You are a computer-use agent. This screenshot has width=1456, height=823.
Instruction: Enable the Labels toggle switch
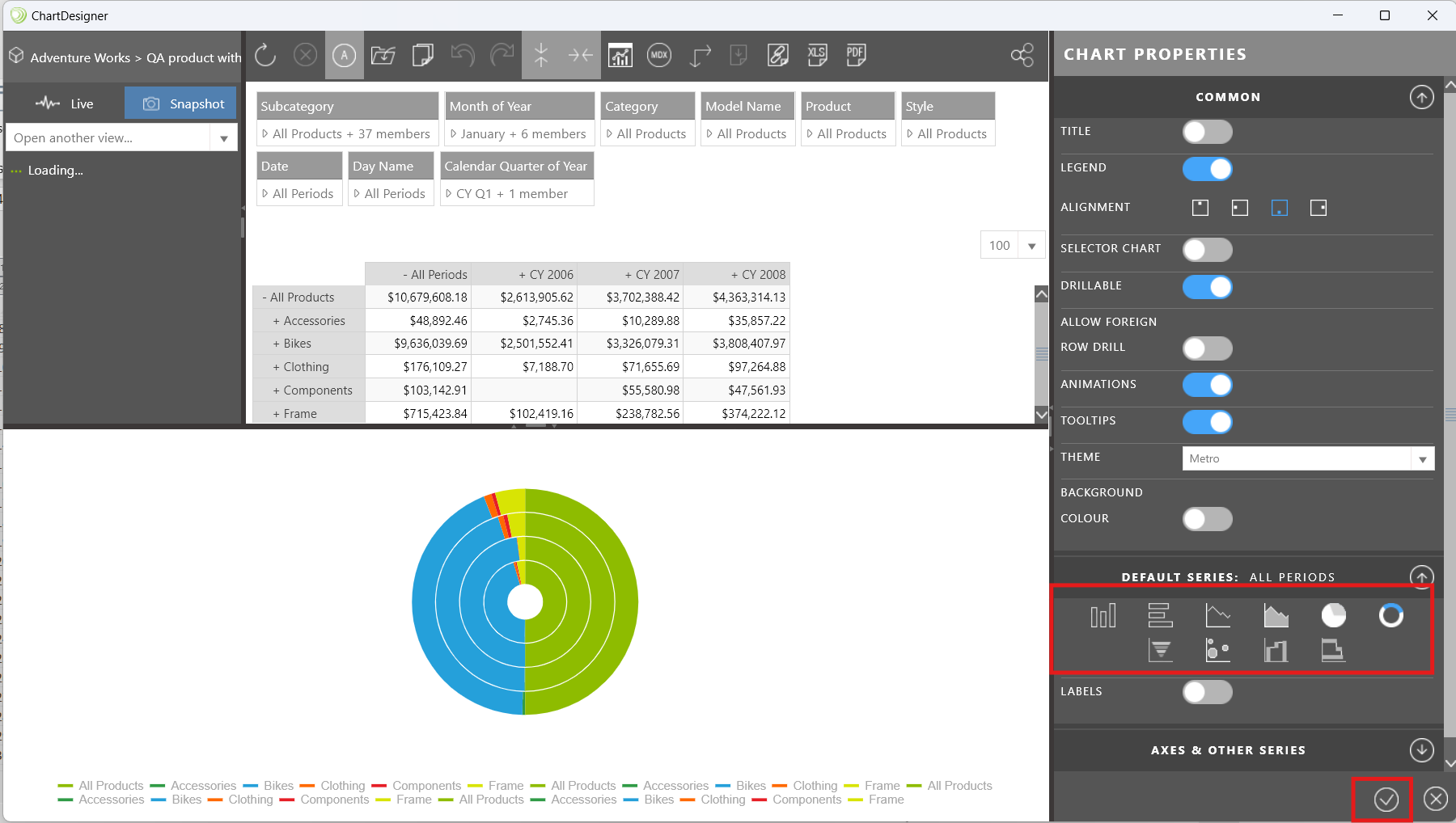tap(1207, 692)
